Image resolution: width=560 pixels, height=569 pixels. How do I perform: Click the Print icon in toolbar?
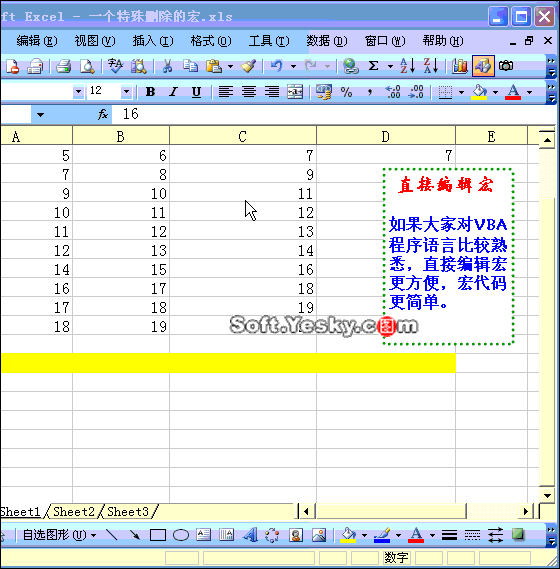[64, 66]
